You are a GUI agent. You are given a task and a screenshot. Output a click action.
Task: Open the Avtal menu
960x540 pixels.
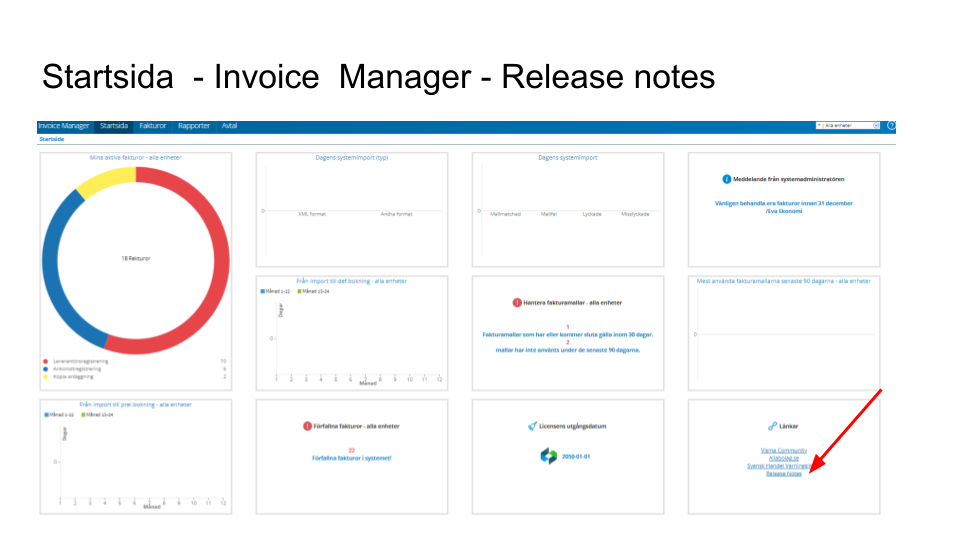[230, 126]
